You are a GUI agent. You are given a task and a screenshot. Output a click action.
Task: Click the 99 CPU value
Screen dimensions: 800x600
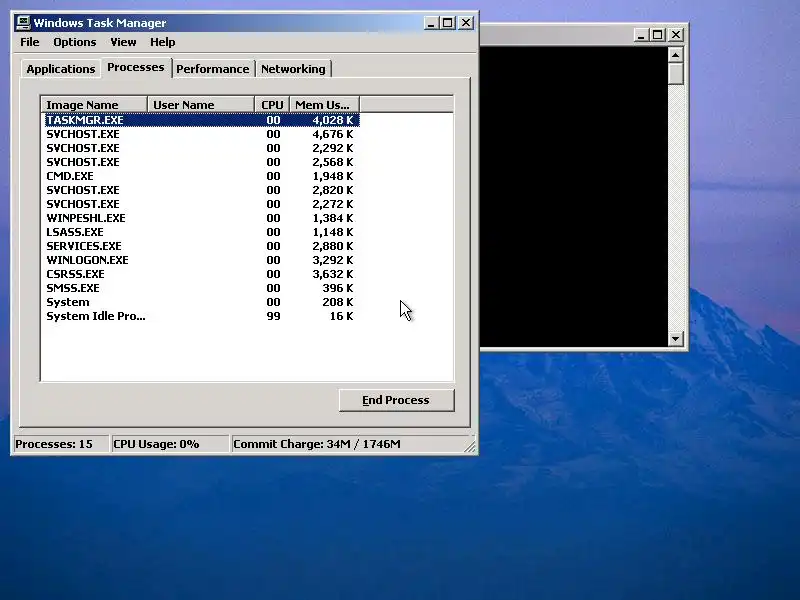coord(273,316)
